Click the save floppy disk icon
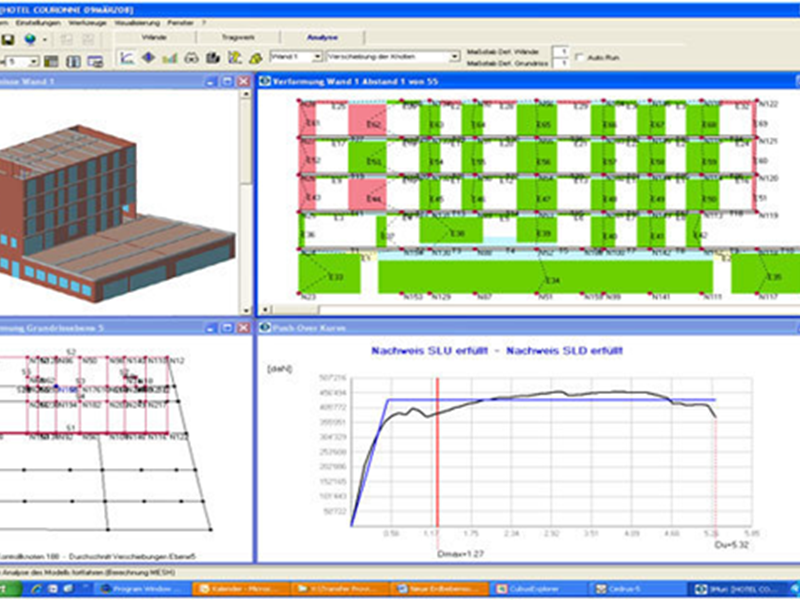 [x=8, y=39]
